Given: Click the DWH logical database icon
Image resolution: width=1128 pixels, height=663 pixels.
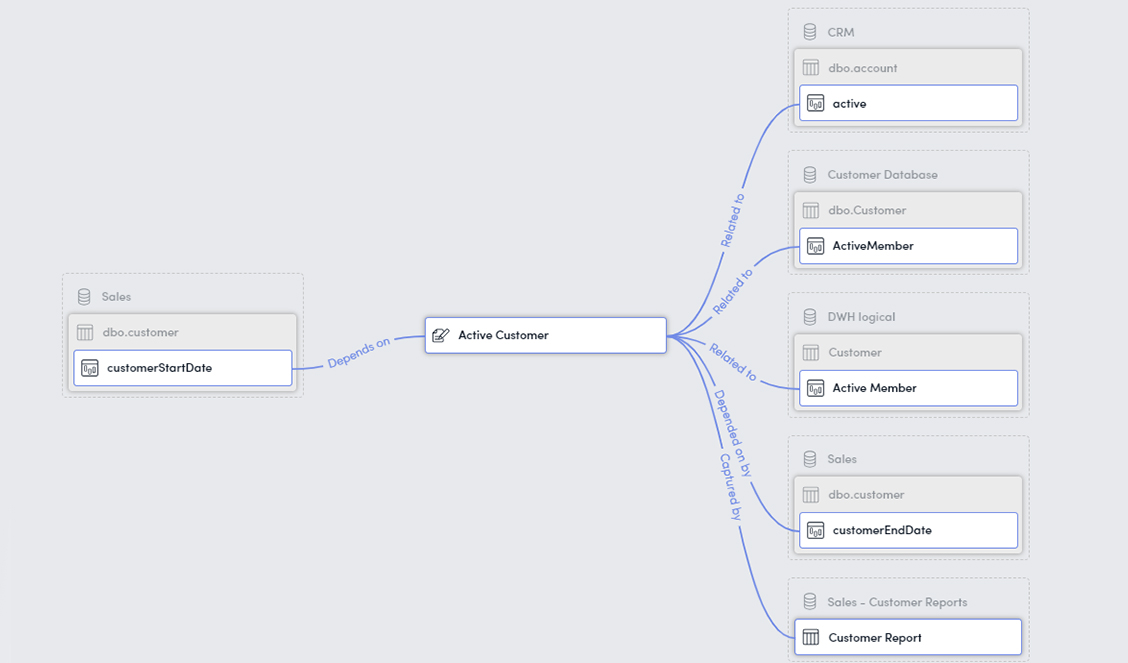Looking at the screenshot, I should [x=810, y=317].
